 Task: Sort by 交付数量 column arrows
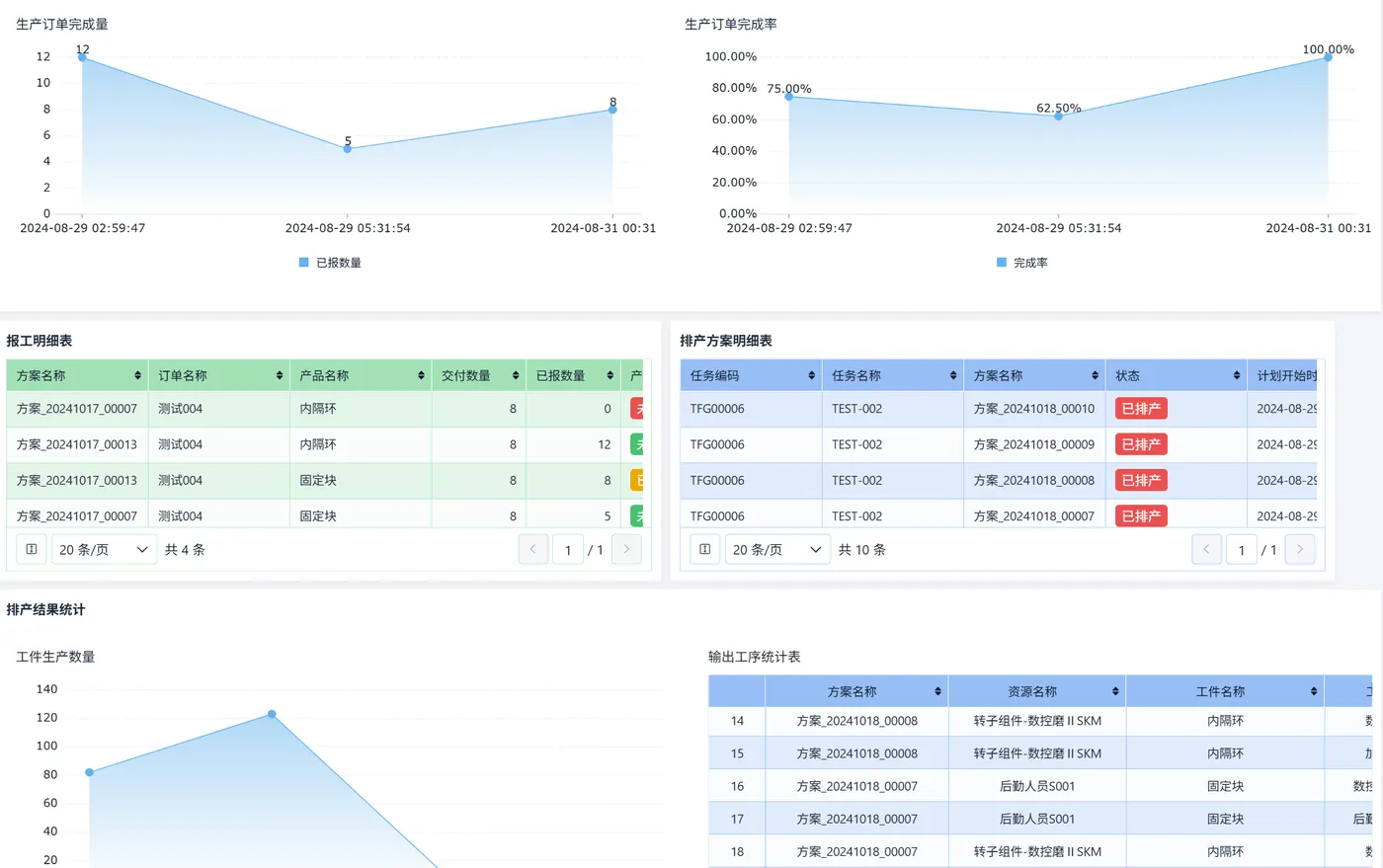coord(516,375)
